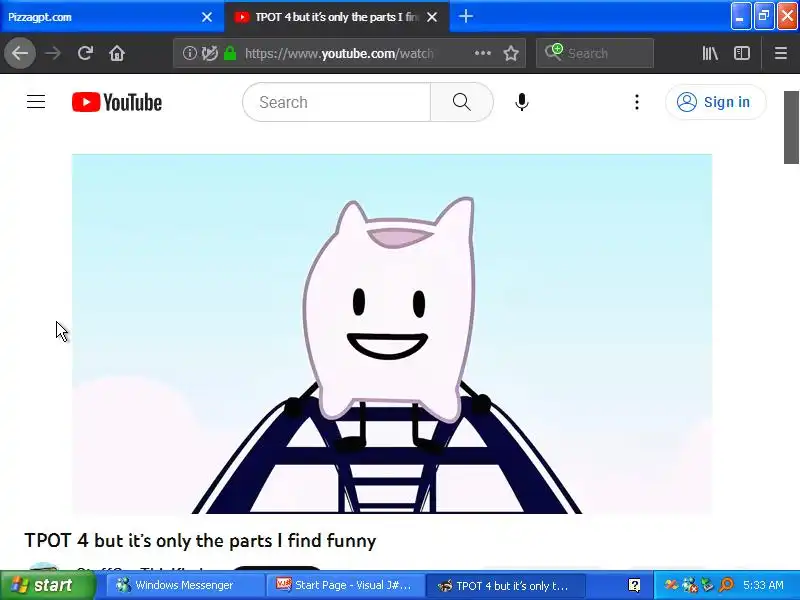Switch to Windows Messenger in taskbar

(184, 585)
